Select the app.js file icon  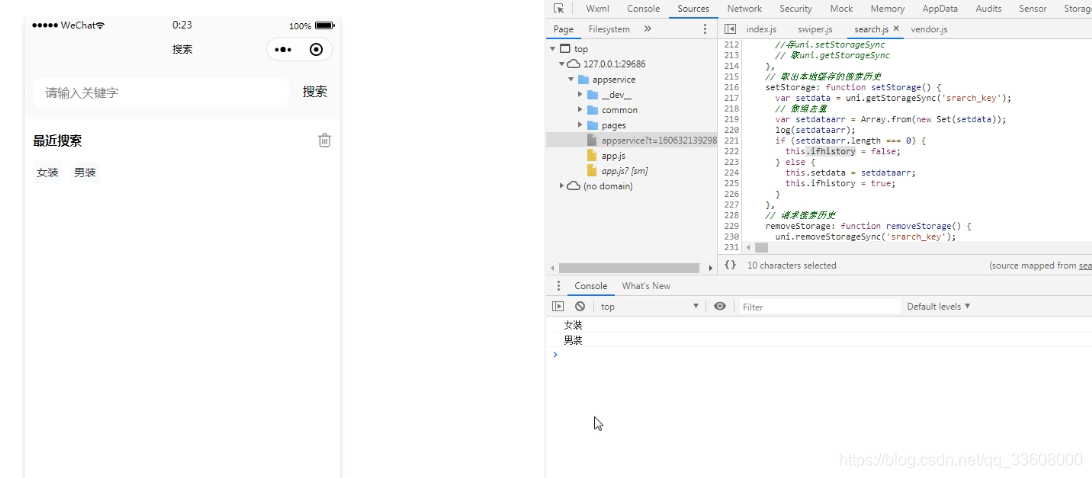pyautogui.click(x=592, y=155)
